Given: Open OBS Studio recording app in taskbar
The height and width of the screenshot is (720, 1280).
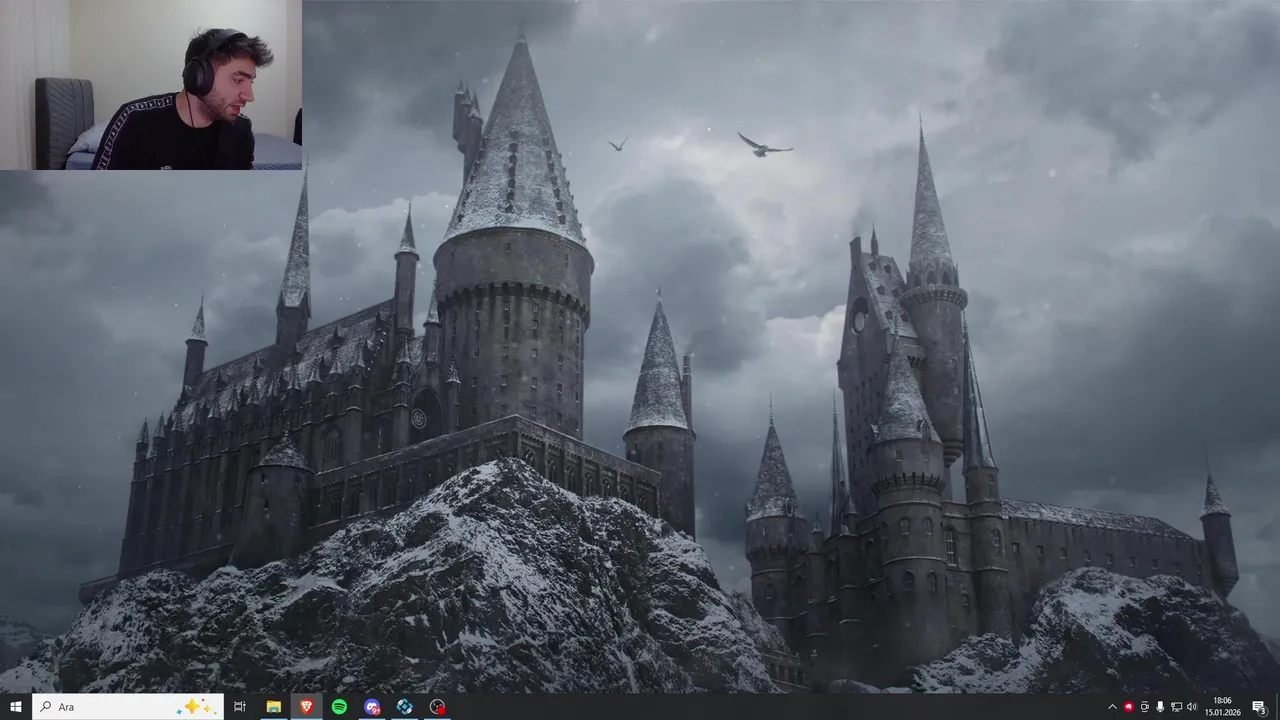Looking at the screenshot, I should click(x=437, y=707).
